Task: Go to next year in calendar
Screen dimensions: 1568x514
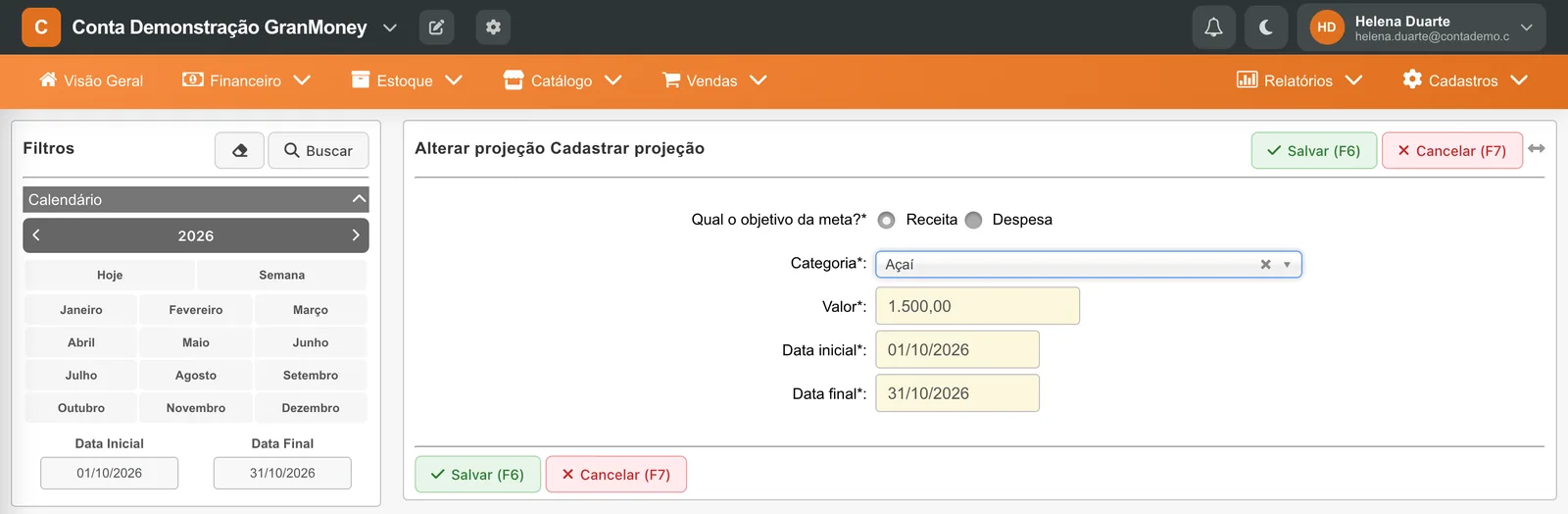Action: pos(356,235)
